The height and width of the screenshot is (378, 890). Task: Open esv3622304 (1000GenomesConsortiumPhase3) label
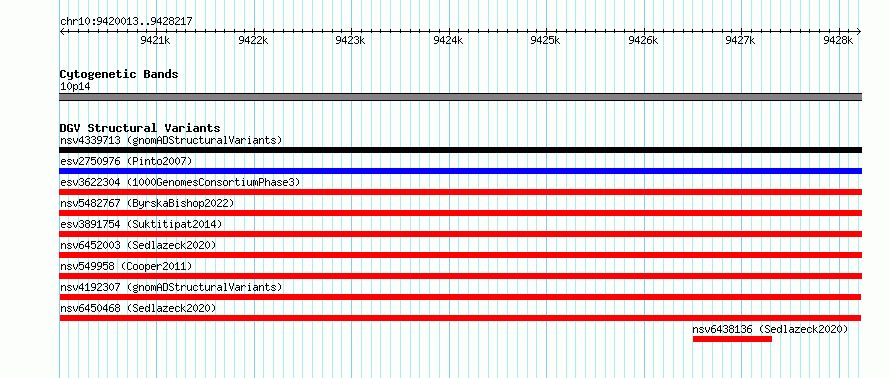[x=180, y=182]
